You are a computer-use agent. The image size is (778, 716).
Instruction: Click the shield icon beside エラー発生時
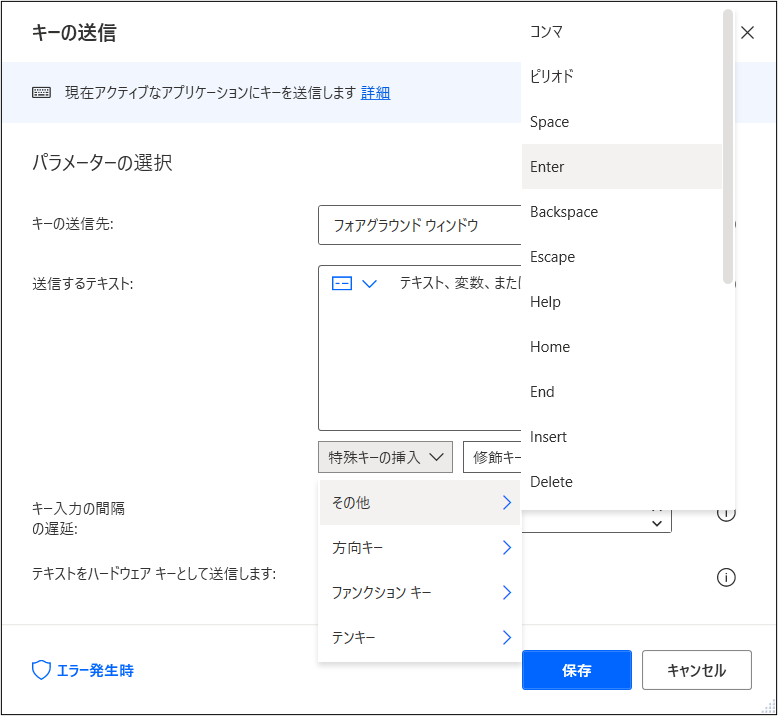[41, 670]
